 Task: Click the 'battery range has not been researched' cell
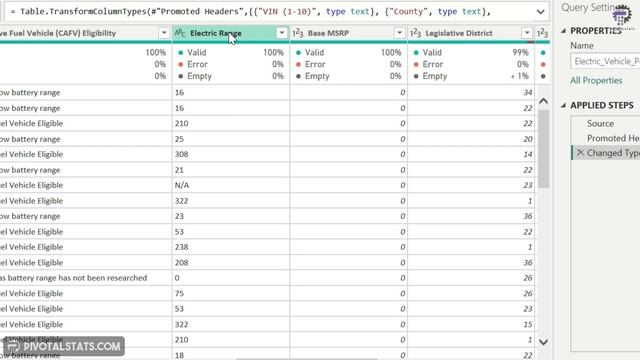coord(86,278)
